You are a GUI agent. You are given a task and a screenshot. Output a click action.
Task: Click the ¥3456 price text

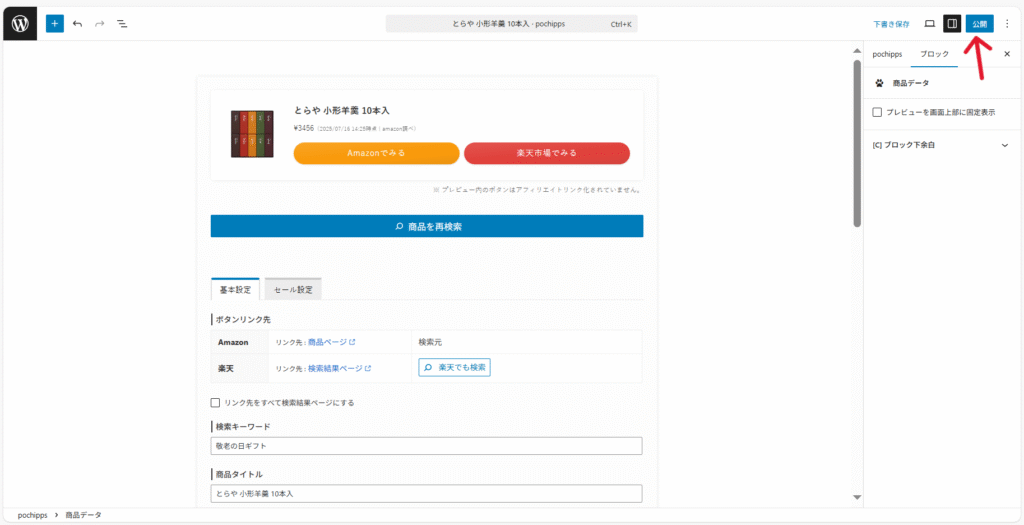(304, 128)
